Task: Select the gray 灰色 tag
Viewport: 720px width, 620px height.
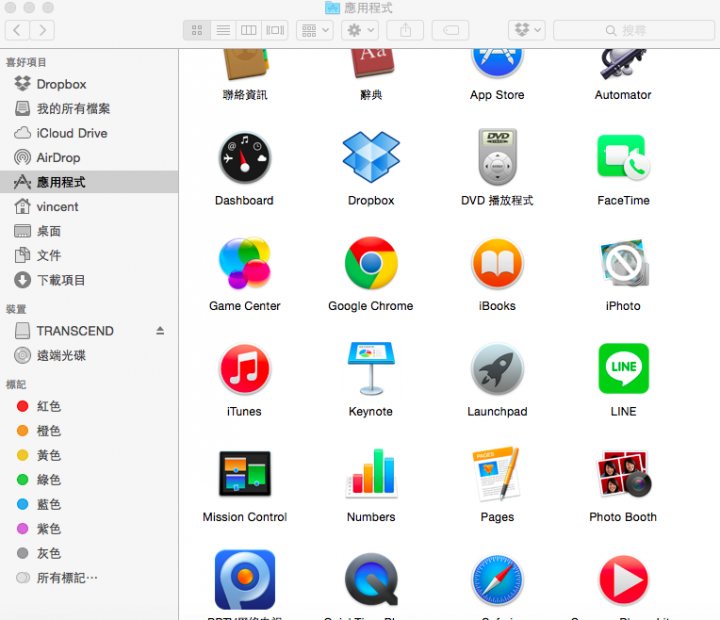Action: tap(89, 553)
